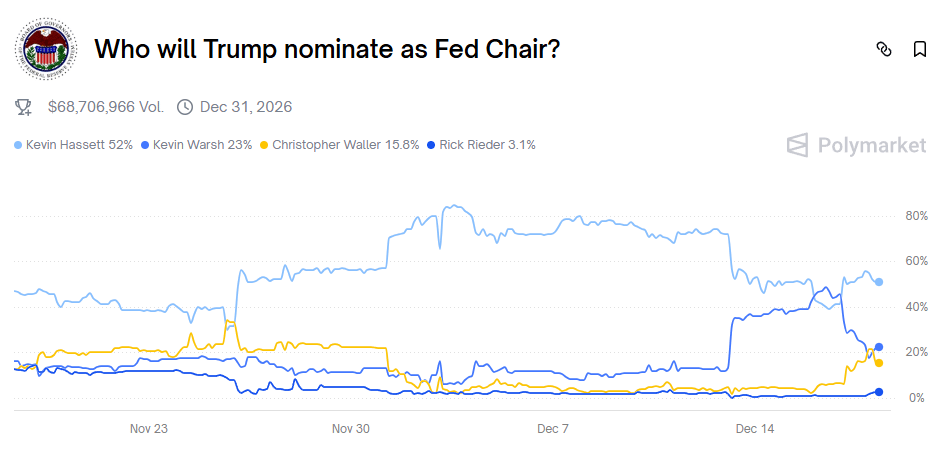950x450 pixels.
Task: Bookmark this market with the bookmark icon
Action: (x=920, y=48)
